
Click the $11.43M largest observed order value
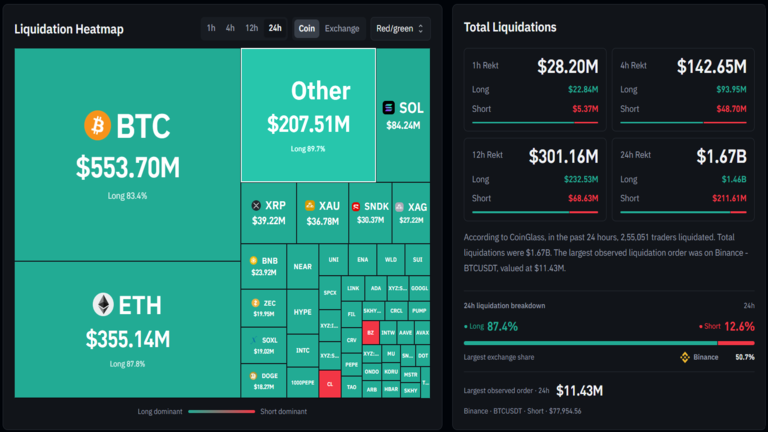(x=579, y=390)
